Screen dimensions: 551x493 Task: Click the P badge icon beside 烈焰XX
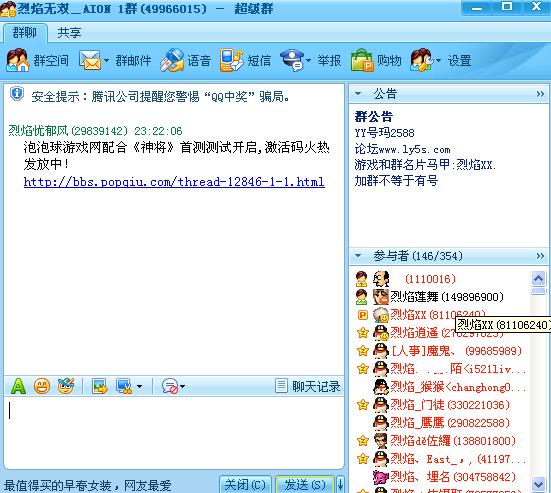[362, 315]
